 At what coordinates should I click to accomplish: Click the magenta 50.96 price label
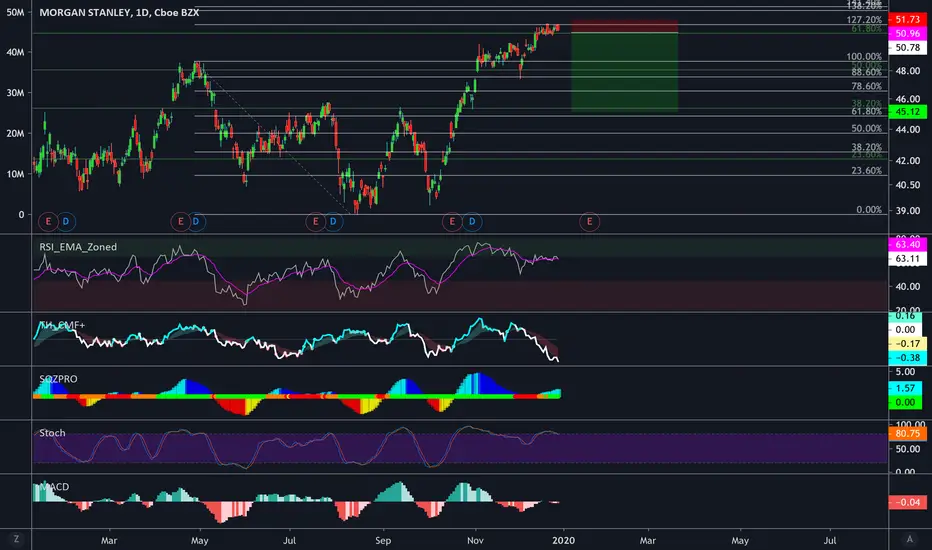click(908, 33)
